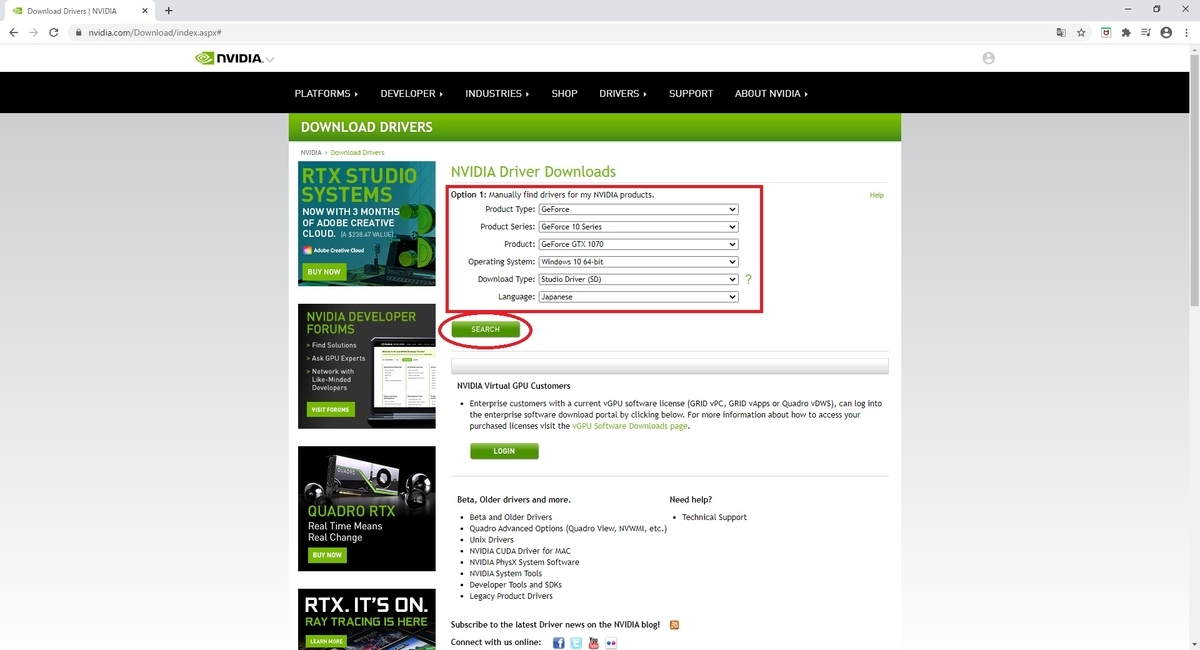Bookmark this page with the star icon
This screenshot has height=650, width=1200.
coord(1082,32)
